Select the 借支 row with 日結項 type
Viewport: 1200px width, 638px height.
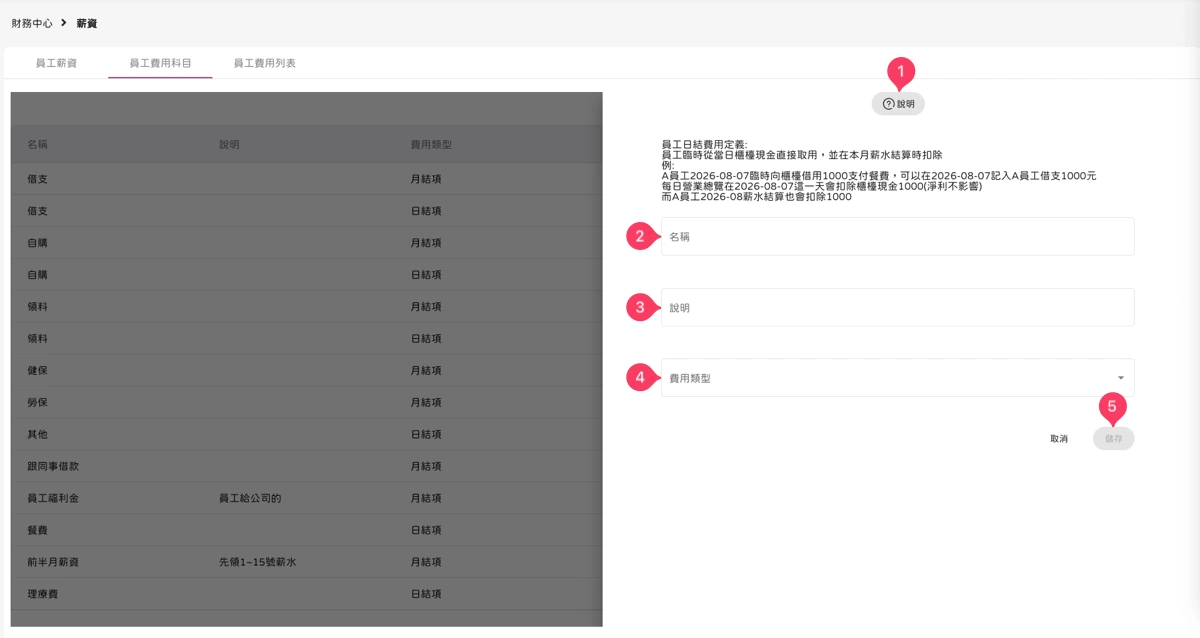tap(307, 211)
